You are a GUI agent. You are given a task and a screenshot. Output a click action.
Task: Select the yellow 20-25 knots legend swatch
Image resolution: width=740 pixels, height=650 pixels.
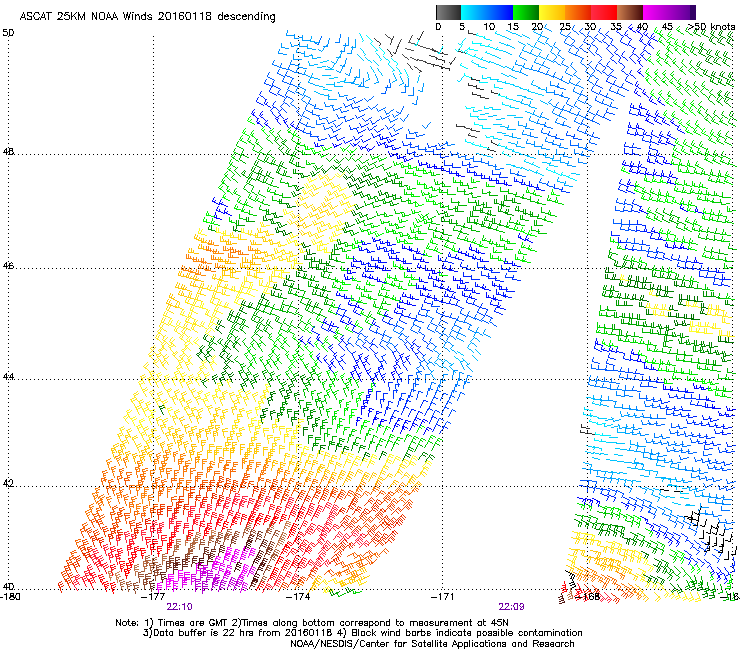click(x=552, y=12)
